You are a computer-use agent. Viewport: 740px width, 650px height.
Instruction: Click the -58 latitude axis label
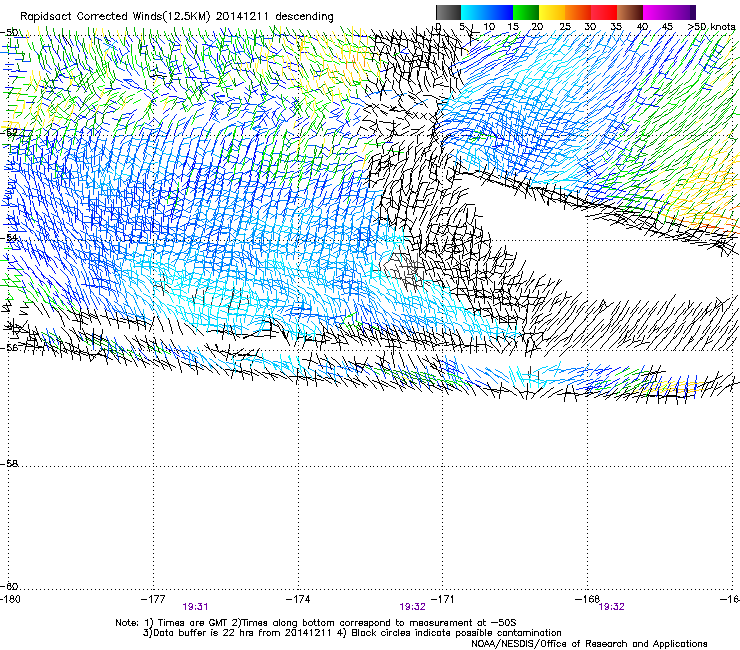pyautogui.click(x=9, y=464)
